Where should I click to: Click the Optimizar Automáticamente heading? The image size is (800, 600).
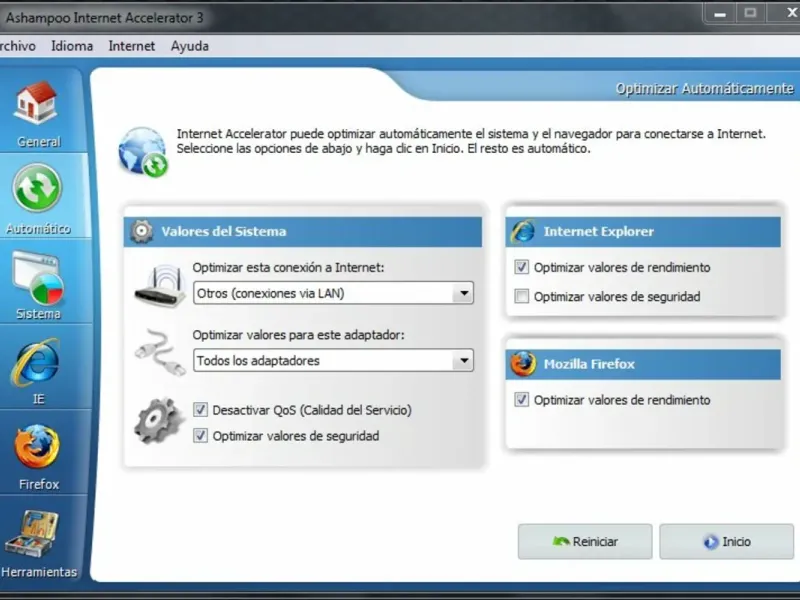pos(705,89)
